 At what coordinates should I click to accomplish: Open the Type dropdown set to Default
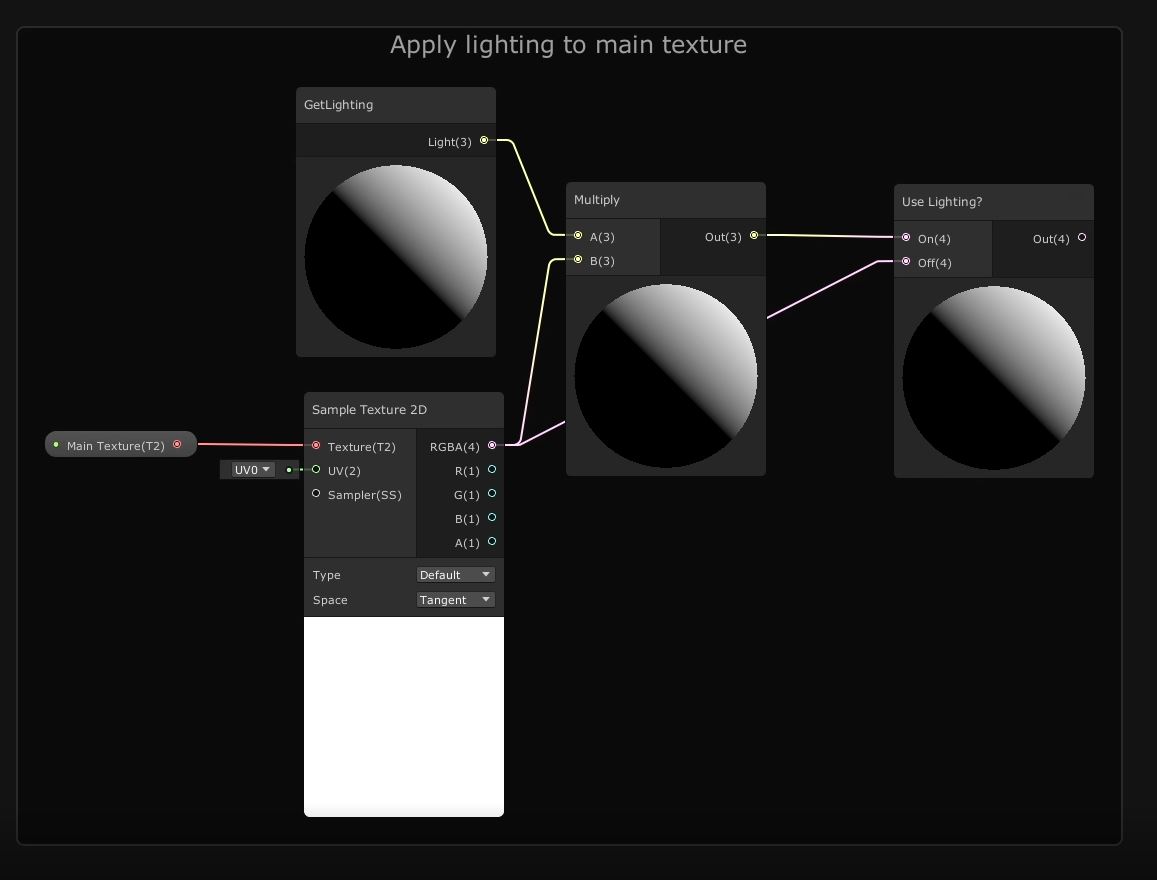455,575
